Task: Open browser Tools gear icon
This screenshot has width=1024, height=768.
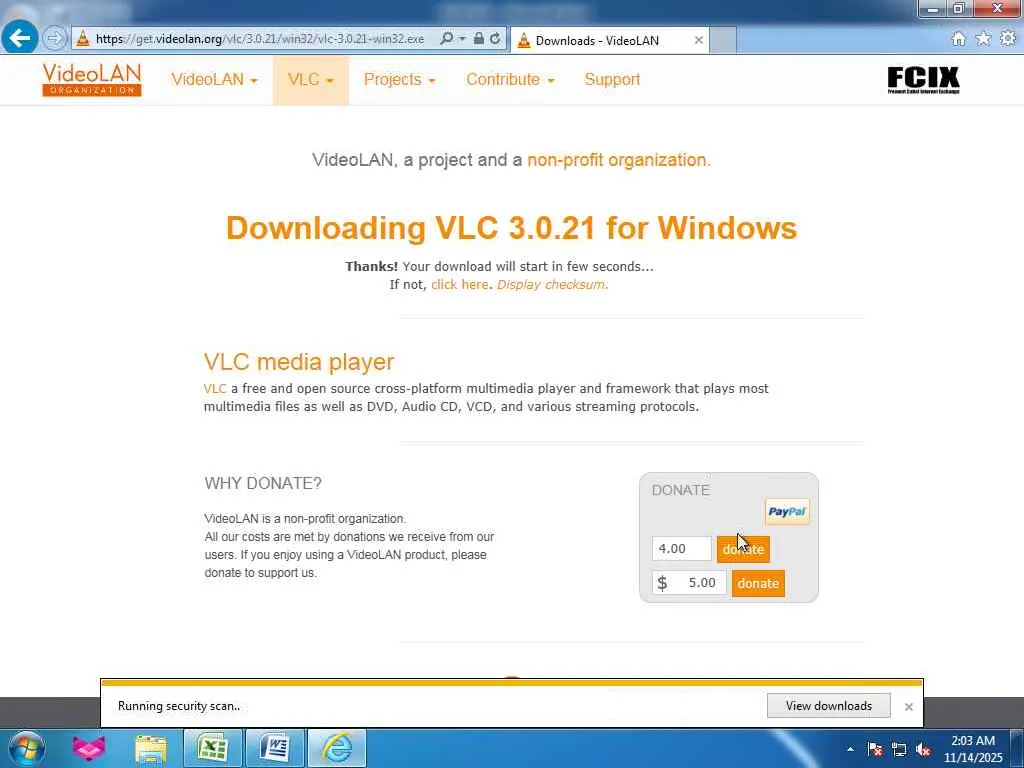Action: (x=1008, y=39)
